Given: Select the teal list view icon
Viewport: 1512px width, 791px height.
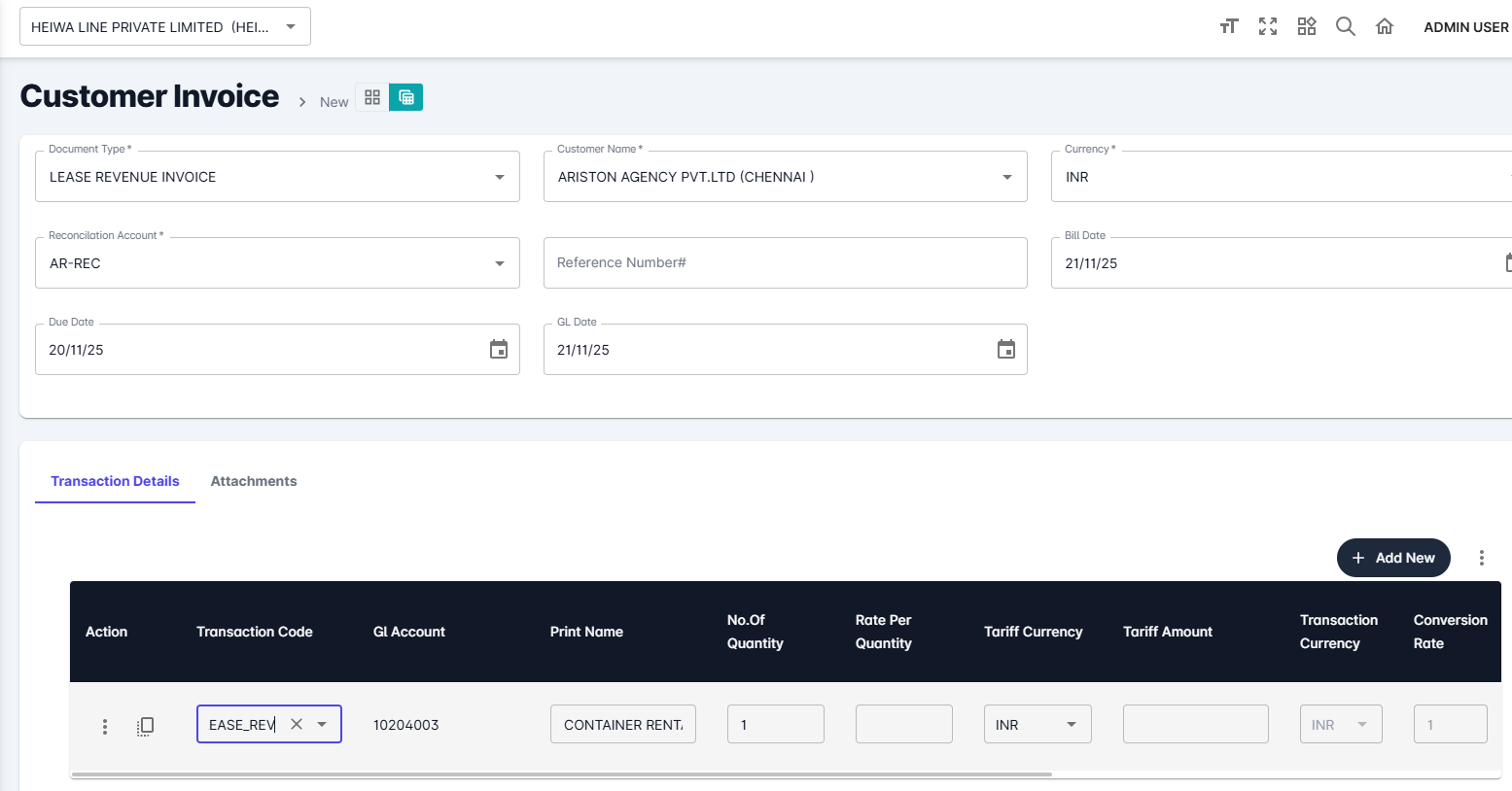Looking at the screenshot, I should [x=406, y=97].
